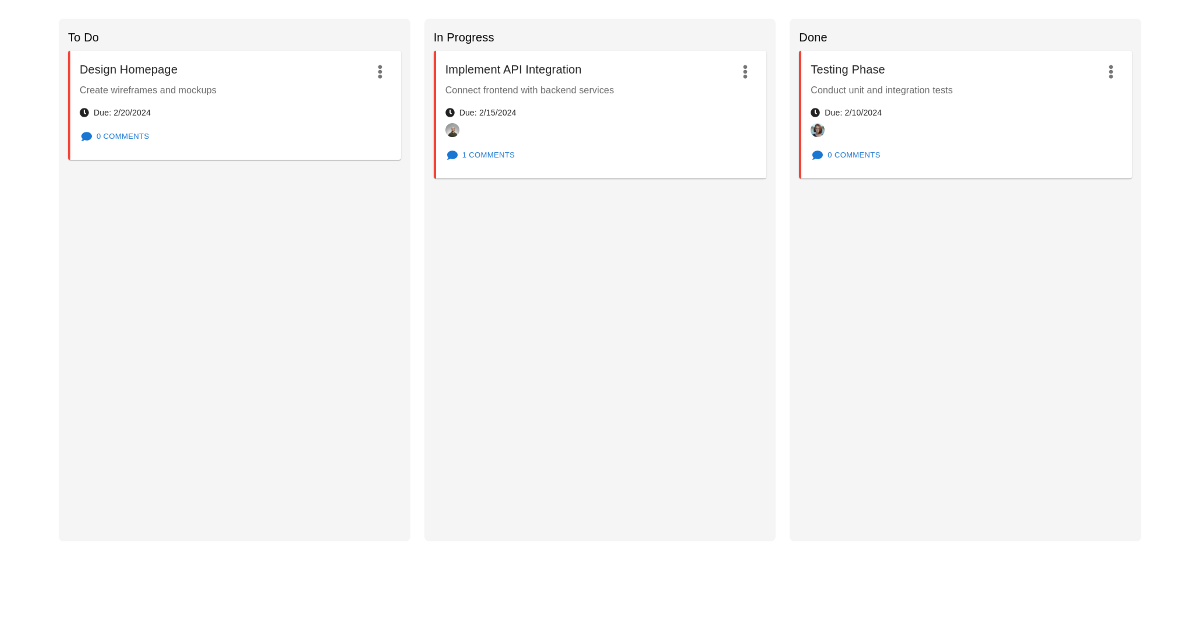Click the comment bubble icon on Testing Phase card
Screen dimensions: 1200x630
pos(817,154)
